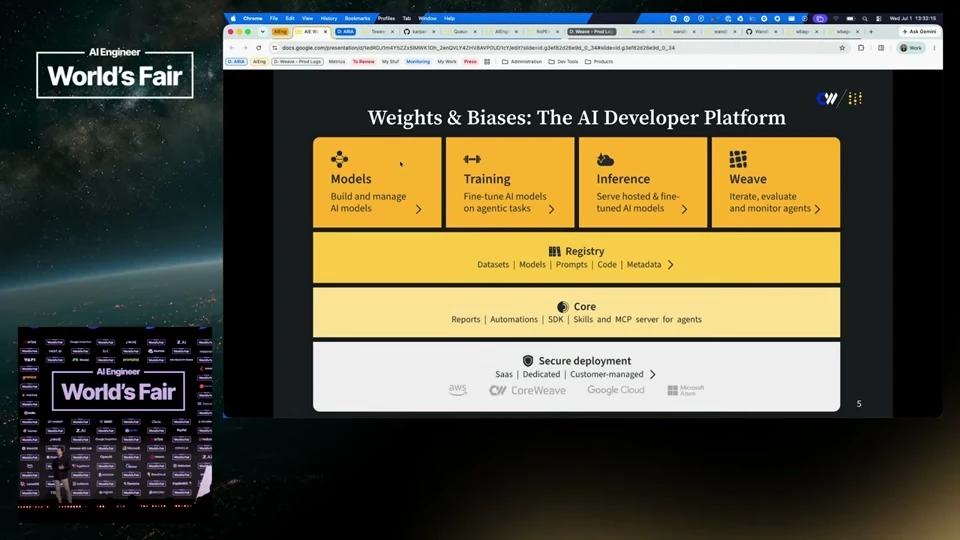Click the Models card icon
Screen dimensions: 960x540
pyautogui.click(x=339, y=159)
